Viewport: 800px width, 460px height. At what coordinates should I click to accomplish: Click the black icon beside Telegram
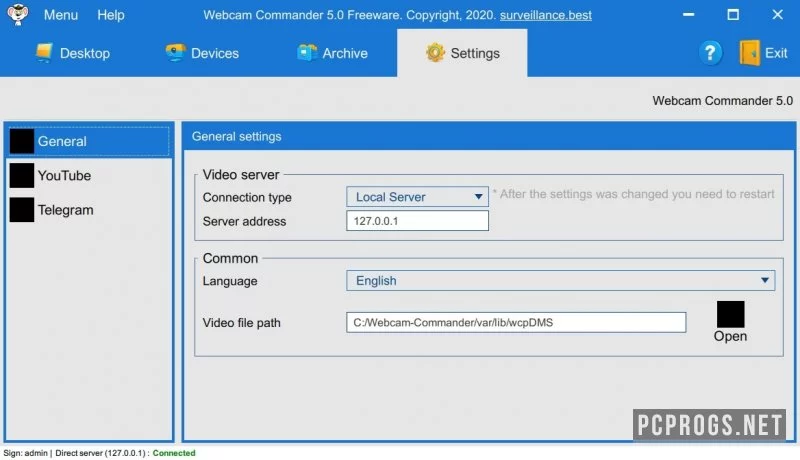(22, 210)
